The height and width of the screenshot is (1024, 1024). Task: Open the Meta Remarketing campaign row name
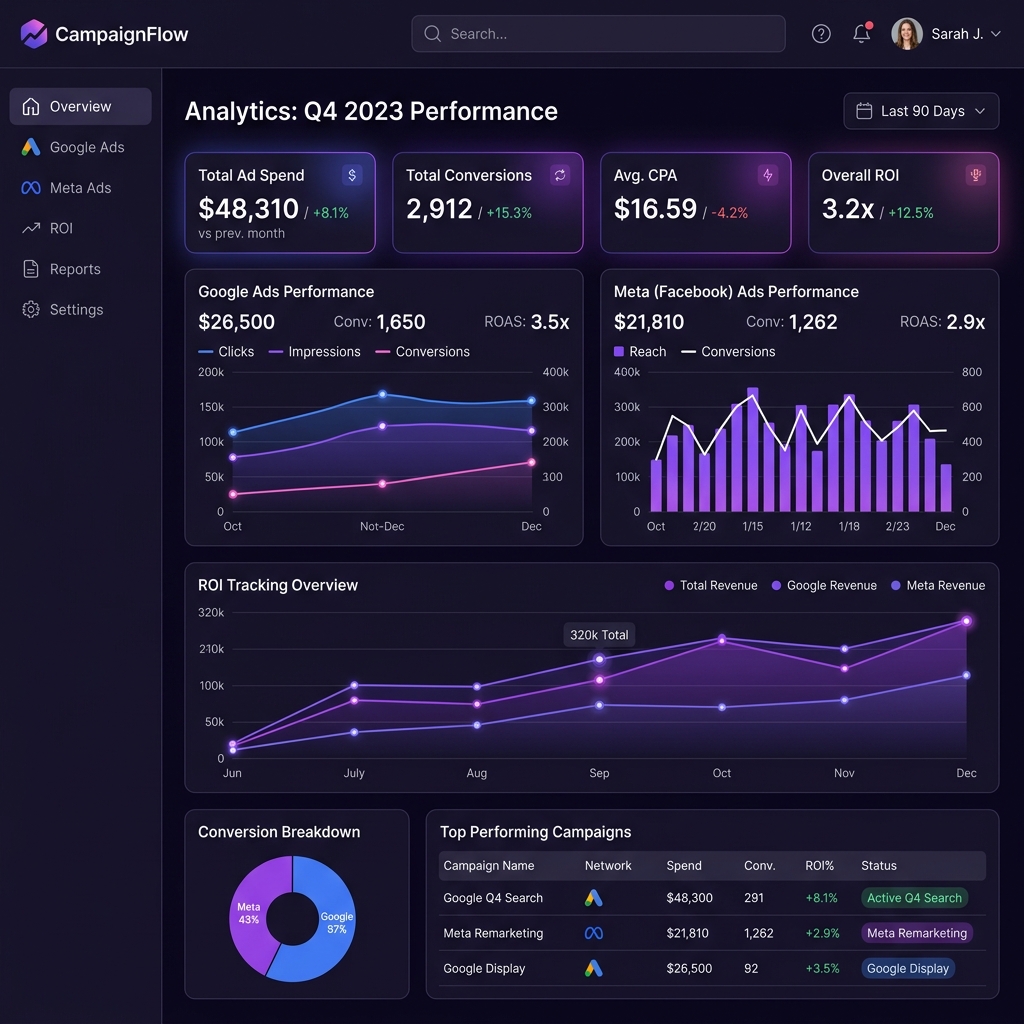[493, 933]
